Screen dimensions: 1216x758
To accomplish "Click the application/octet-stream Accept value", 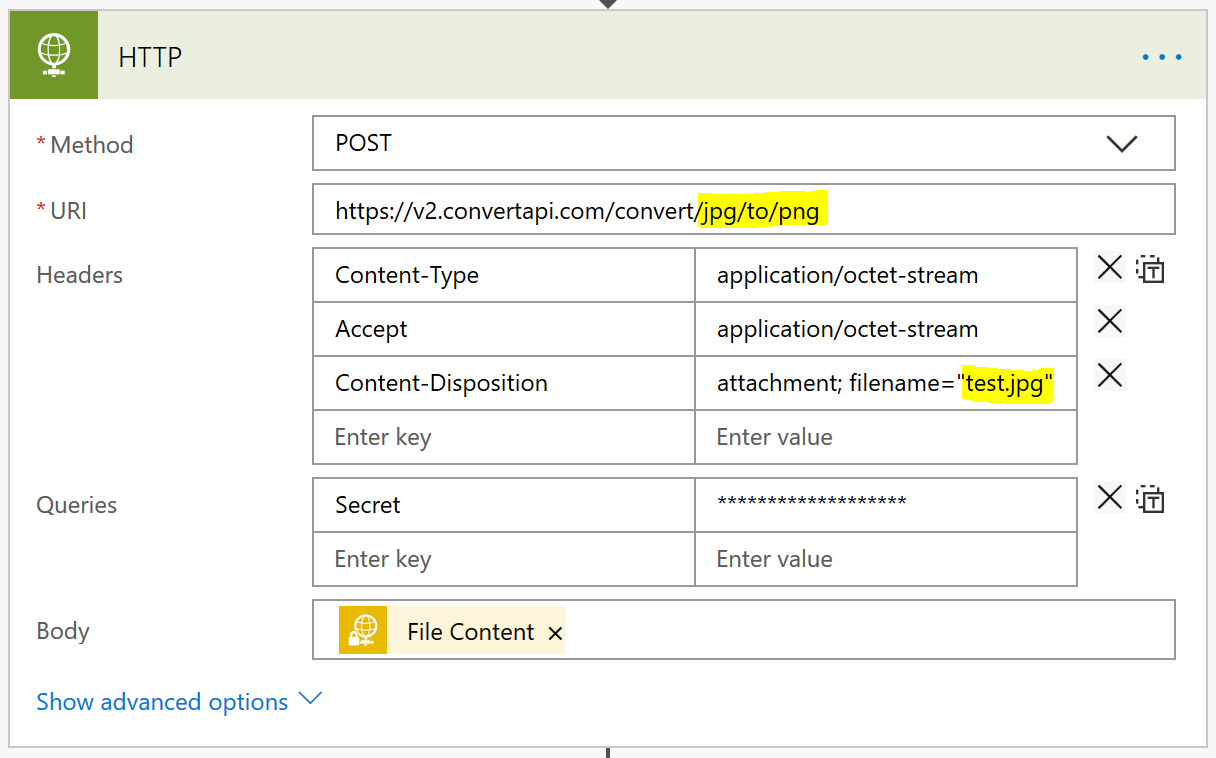I will (847, 329).
